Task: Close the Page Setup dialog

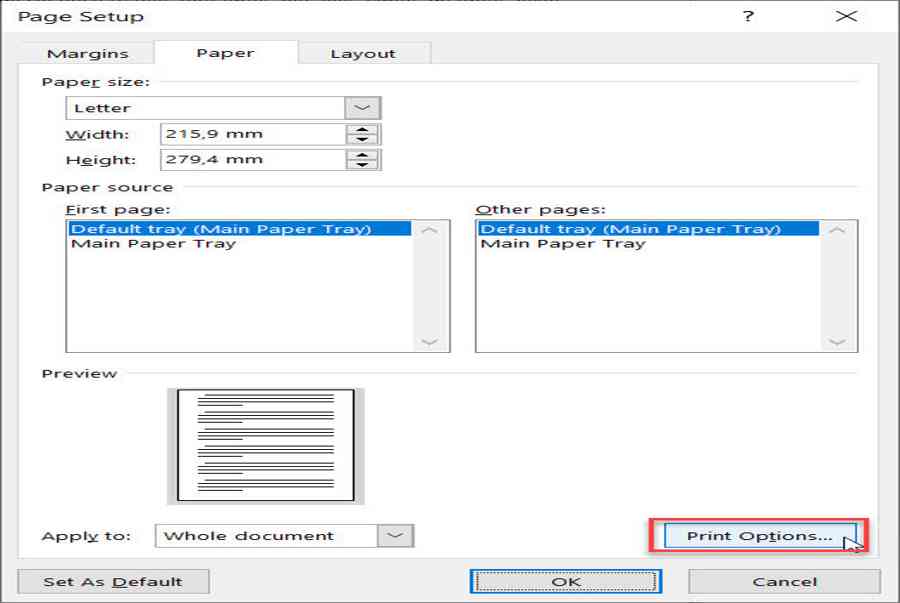Action: (846, 16)
